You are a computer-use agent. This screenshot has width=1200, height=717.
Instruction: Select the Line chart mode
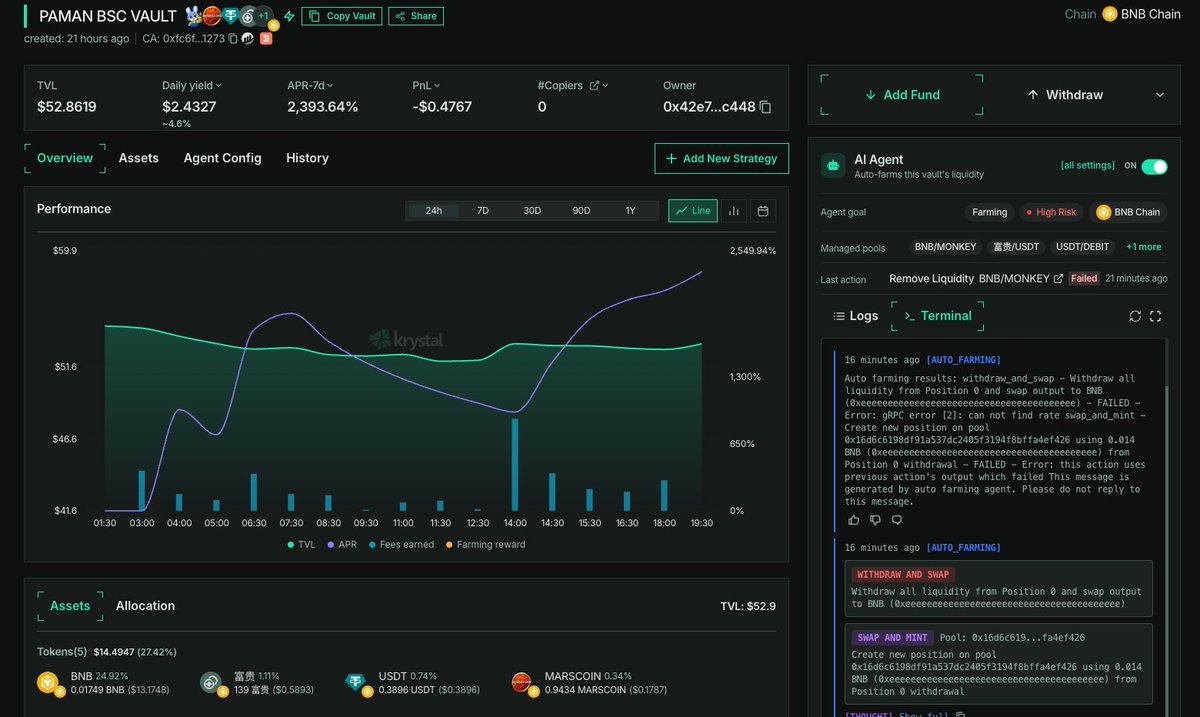[693, 211]
